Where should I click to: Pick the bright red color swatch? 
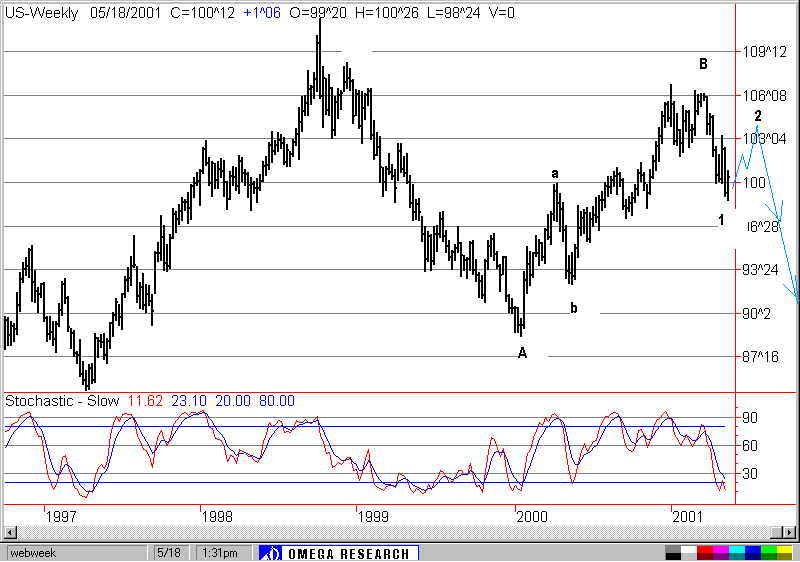coord(705,549)
